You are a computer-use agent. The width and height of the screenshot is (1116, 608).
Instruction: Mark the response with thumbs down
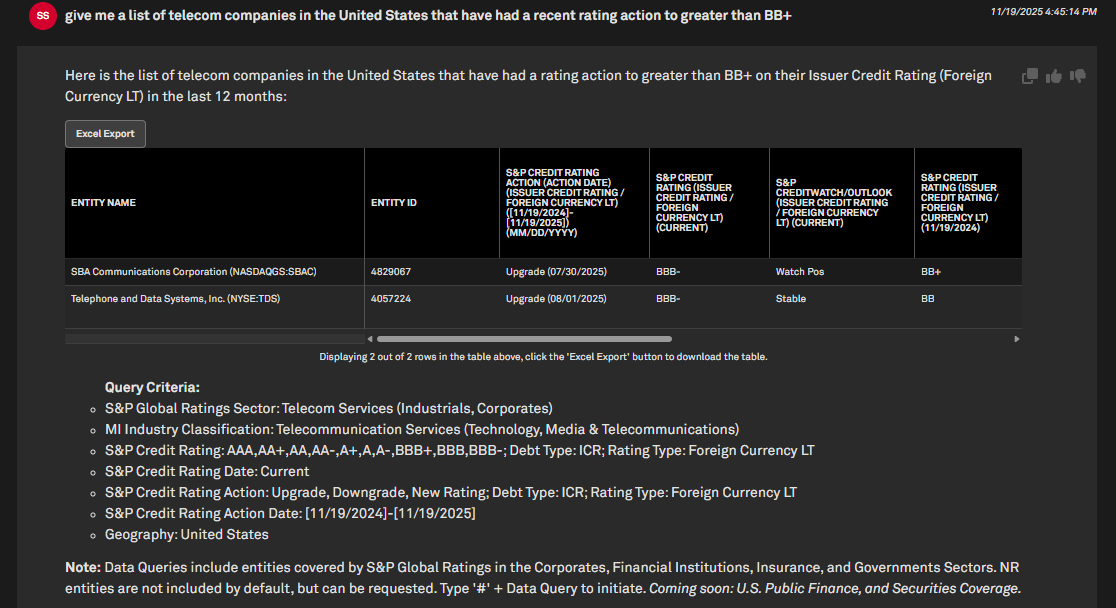1078,76
